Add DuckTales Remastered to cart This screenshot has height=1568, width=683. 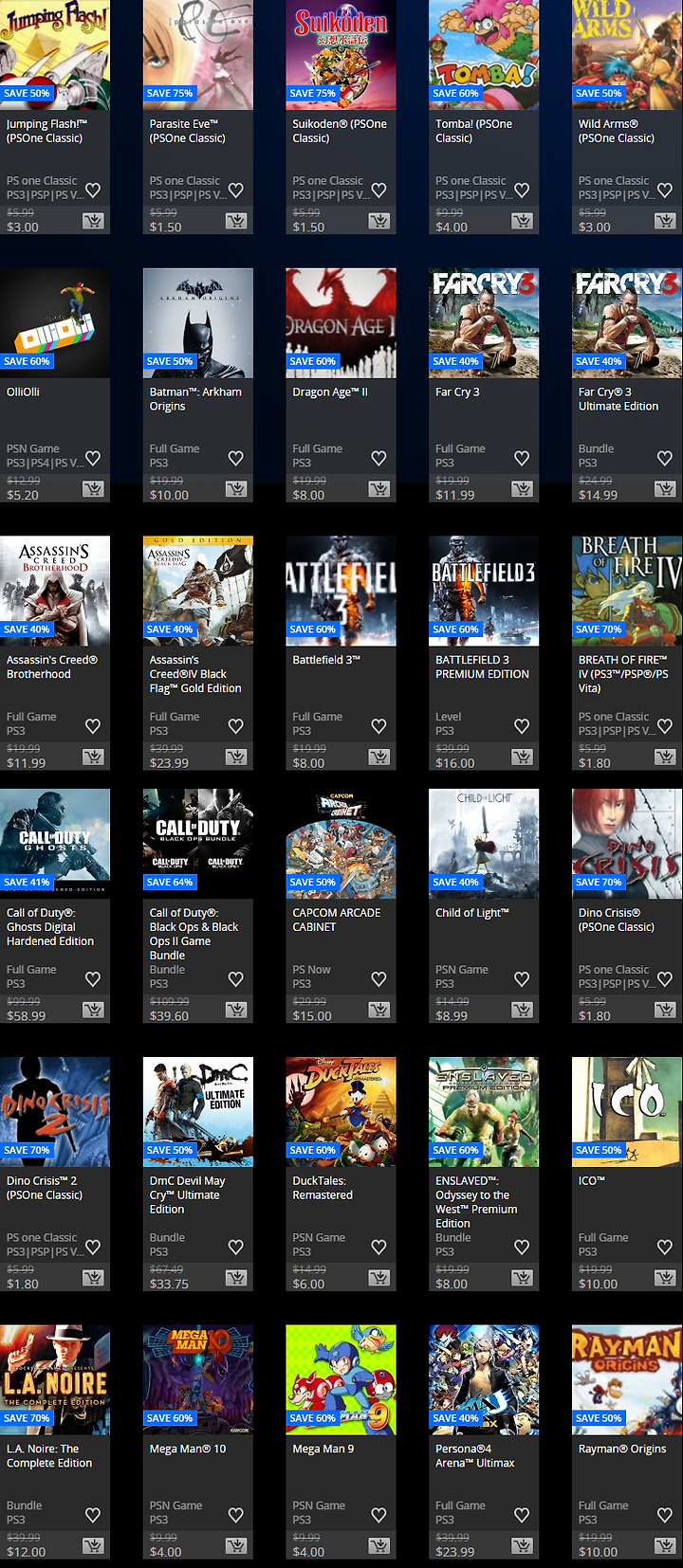tap(379, 1278)
